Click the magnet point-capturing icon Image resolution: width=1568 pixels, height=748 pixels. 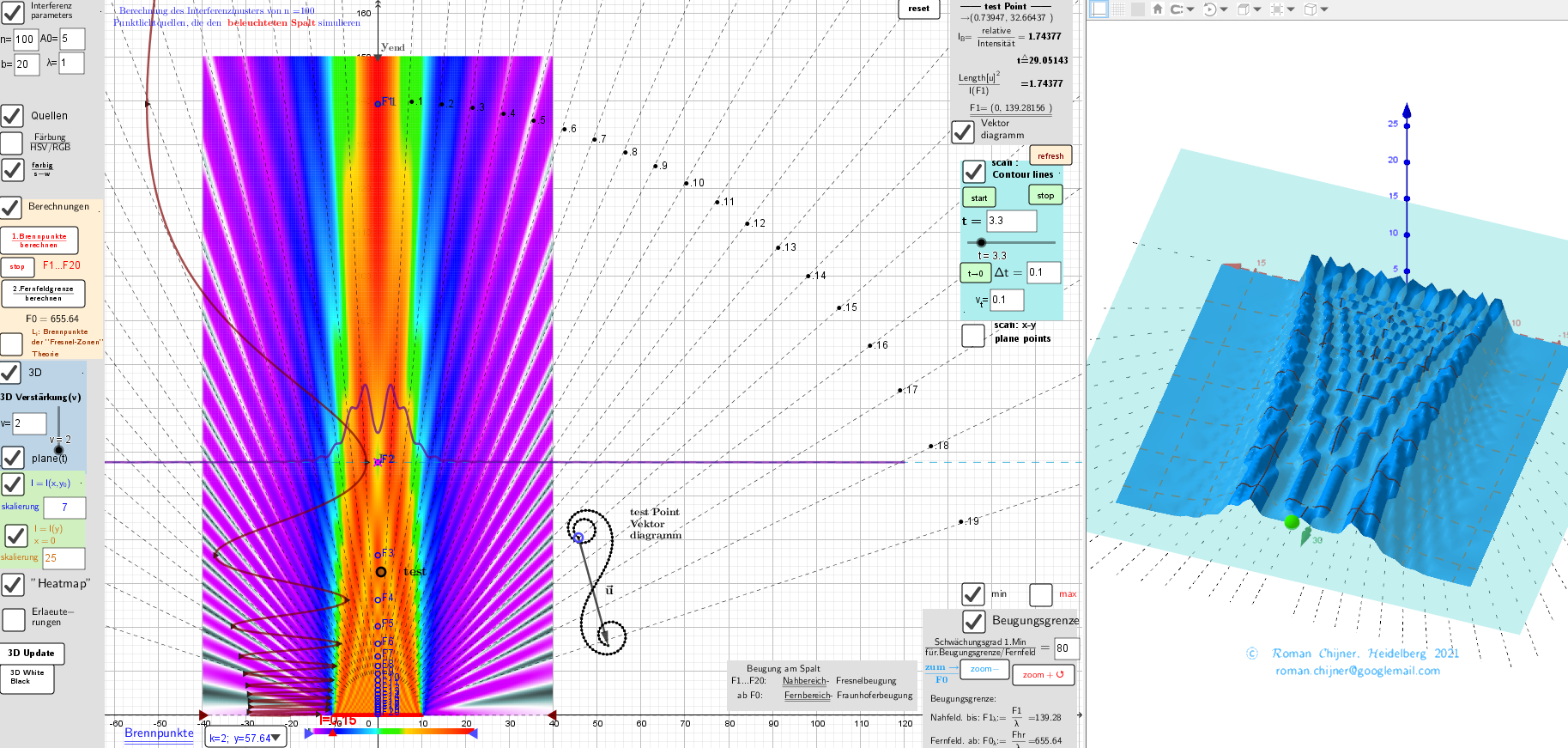pos(1176,9)
